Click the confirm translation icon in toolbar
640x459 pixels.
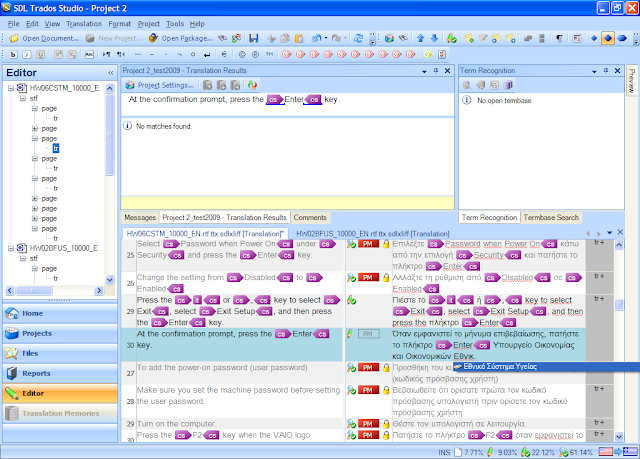click(x=451, y=38)
